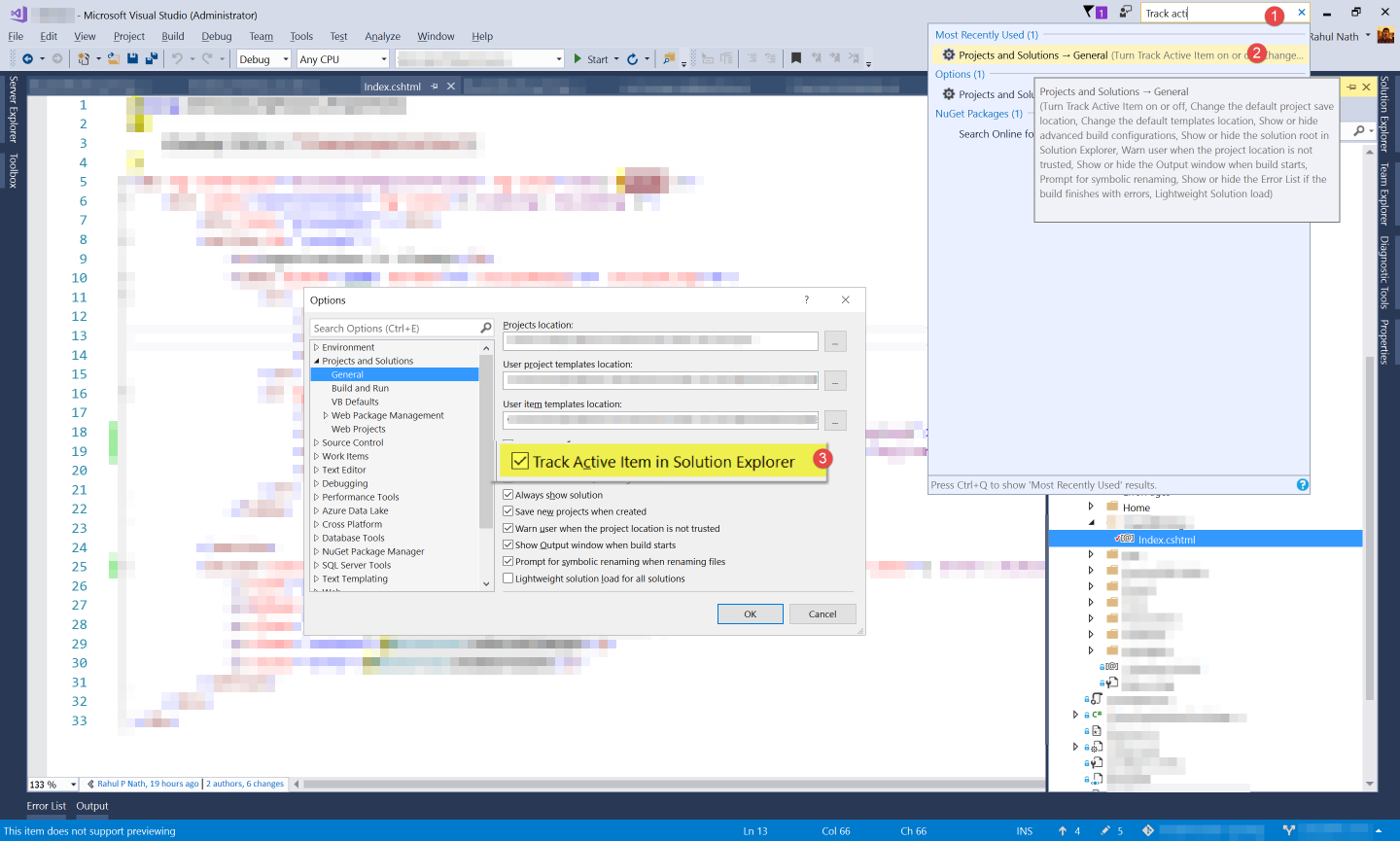Viewport: 1400px width, 841px height.
Task: Click the Undo toolbar icon
Action: pos(177,59)
